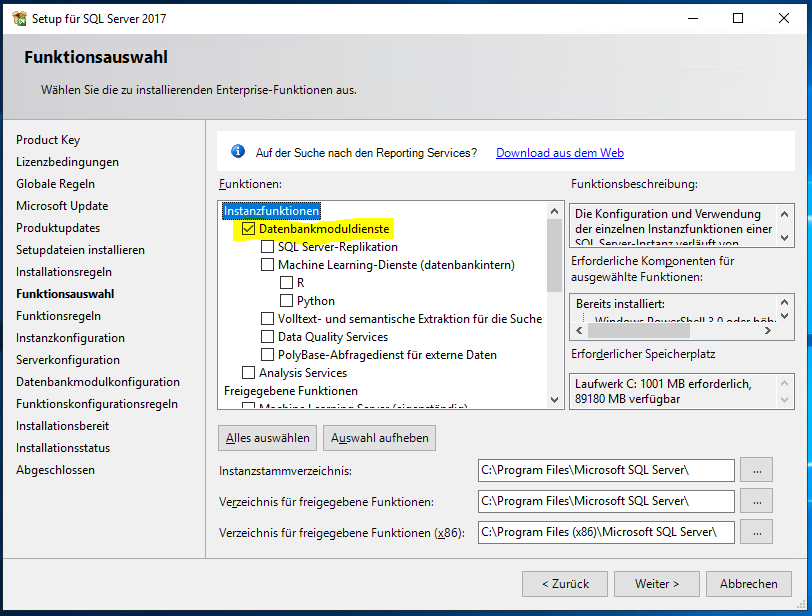This screenshot has width=812, height=616.
Task: Click down arrow in Bereits installiert box
Action: coord(785,316)
